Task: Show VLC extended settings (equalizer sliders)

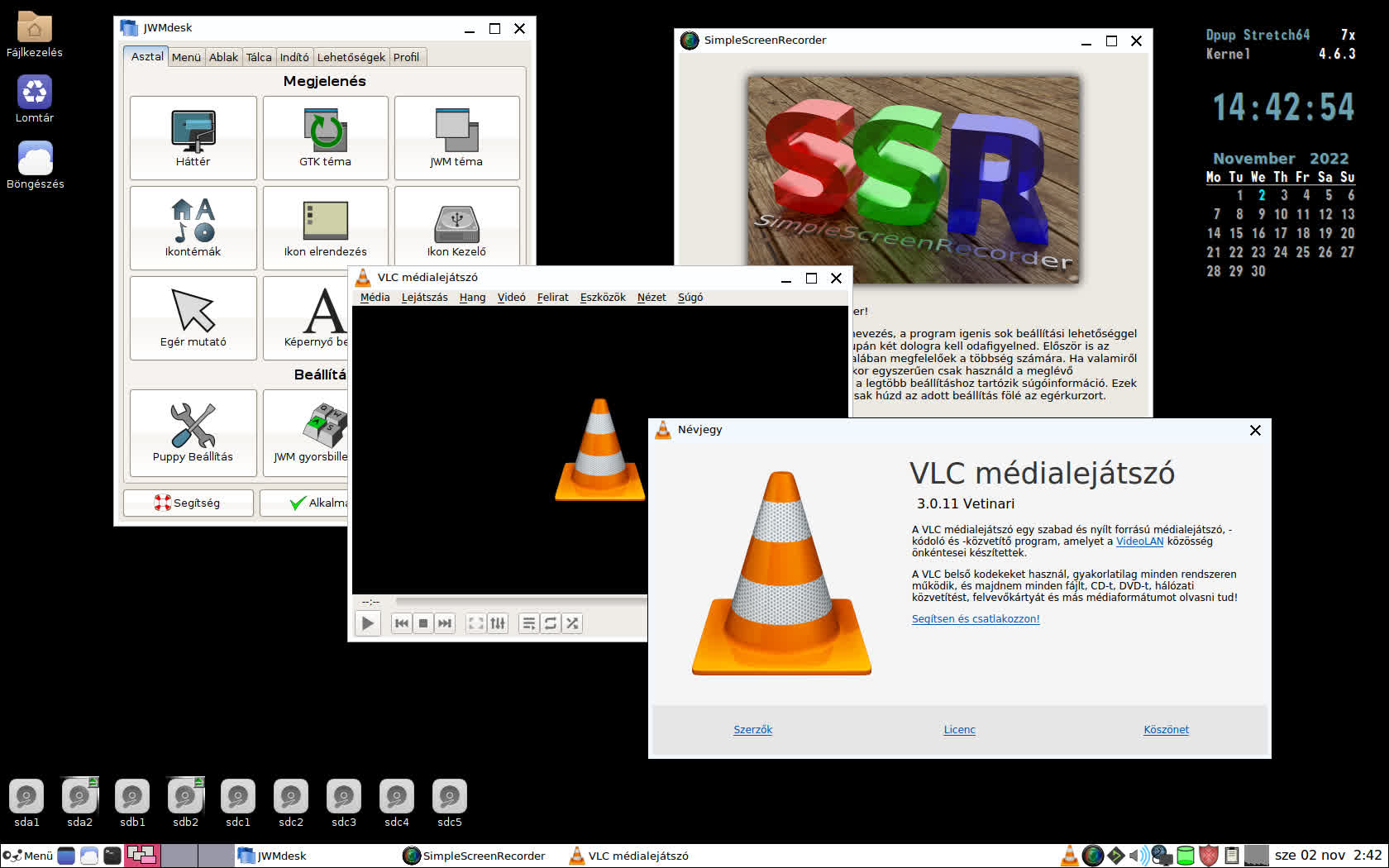Action: (498, 623)
